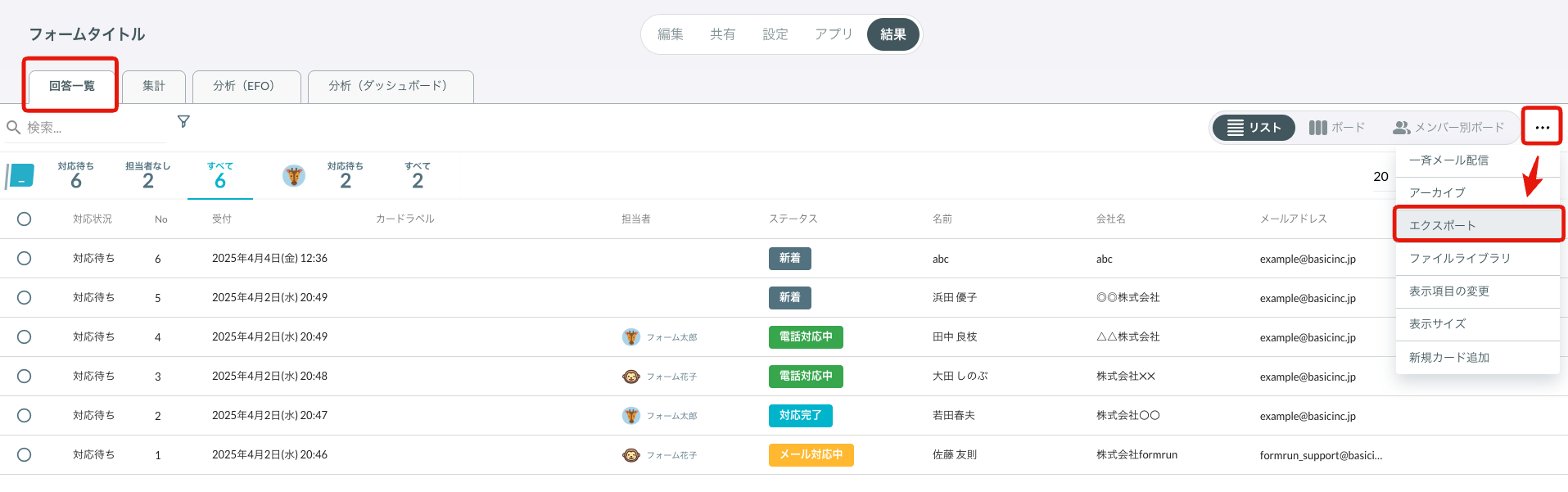Image resolution: width=1568 pixels, height=492 pixels.
Task: Open the 対応完了 status dropdown
Action: [800, 416]
